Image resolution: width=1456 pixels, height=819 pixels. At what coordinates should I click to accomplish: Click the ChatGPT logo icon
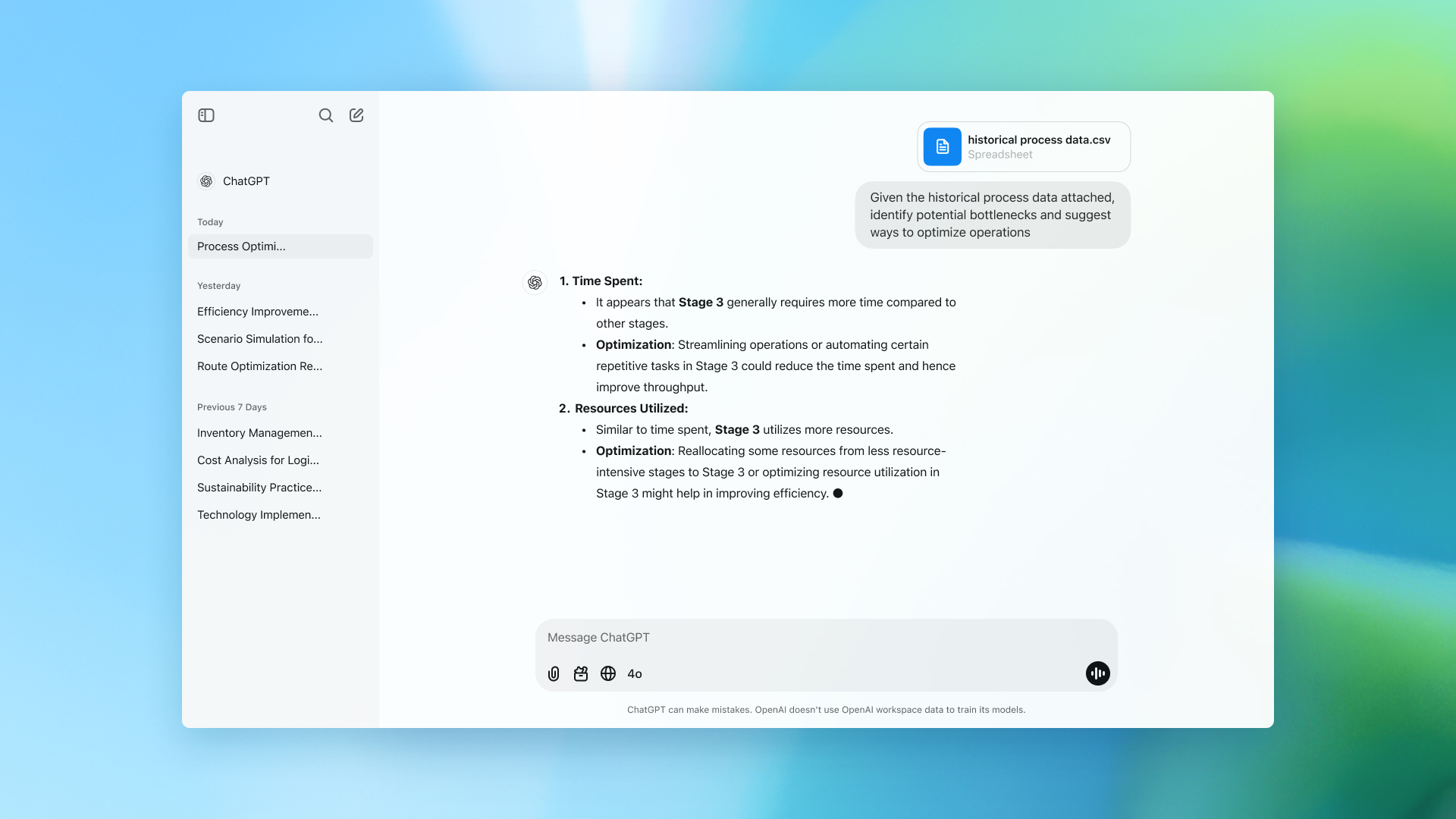pyautogui.click(x=207, y=180)
